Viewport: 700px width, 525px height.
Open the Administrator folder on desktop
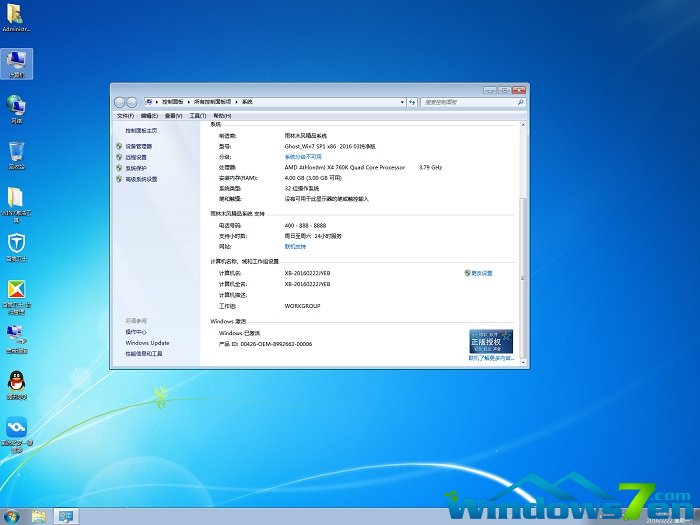click(x=17, y=15)
